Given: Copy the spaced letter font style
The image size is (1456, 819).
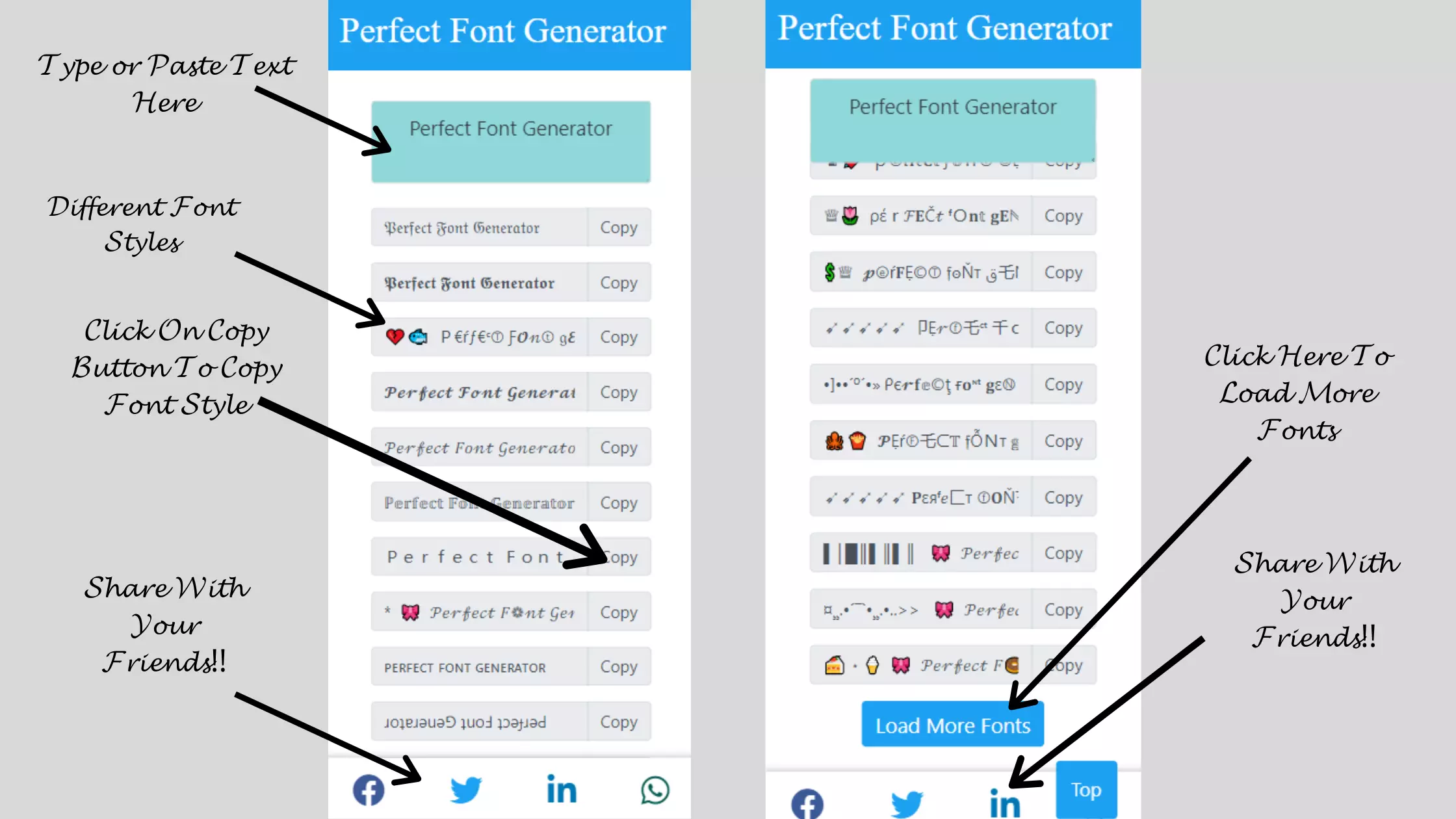Looking at the screenshot, I should (619, 557).
